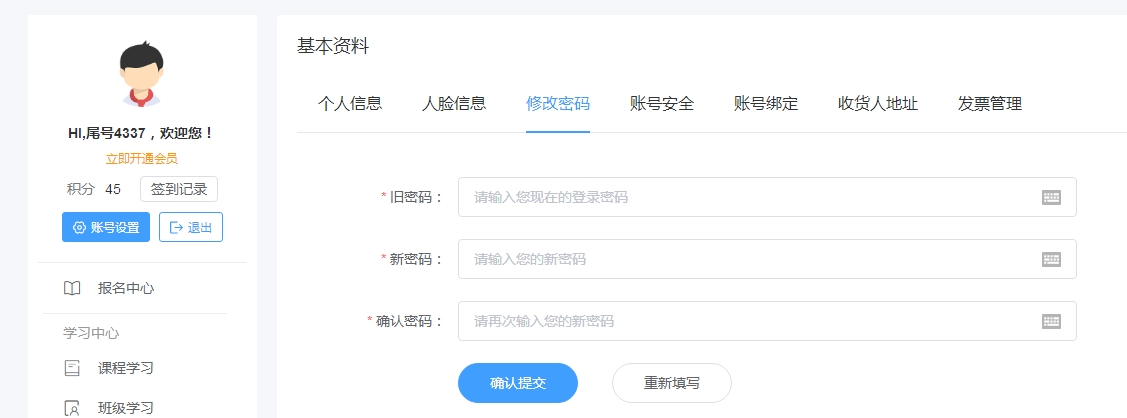The image size is (1127, 418).
Task: Go to the 账号安全 tab
Action: point(662,103)
